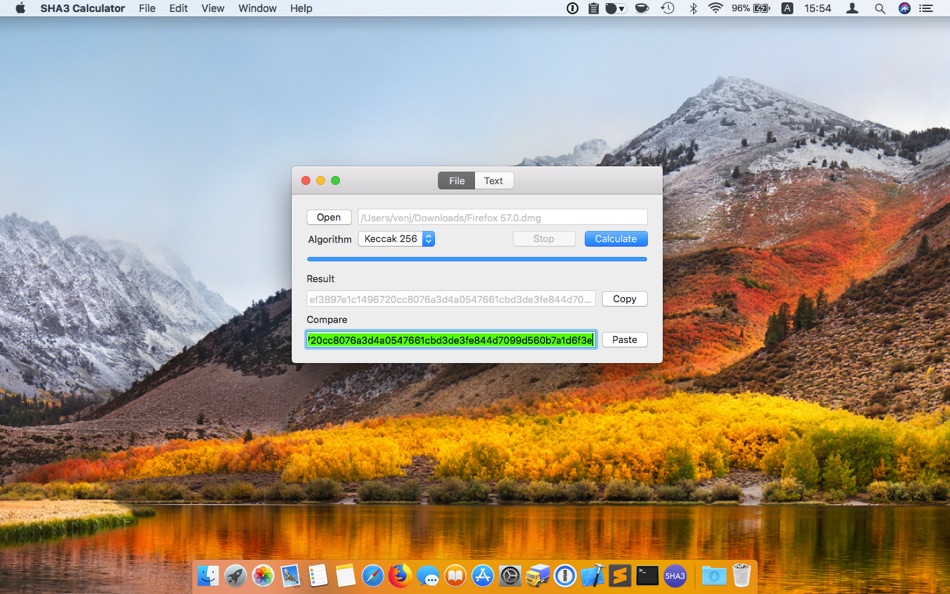Click the Safari compass icon in Dock
Screen dimensions: 950x594
tap(373, 576)
